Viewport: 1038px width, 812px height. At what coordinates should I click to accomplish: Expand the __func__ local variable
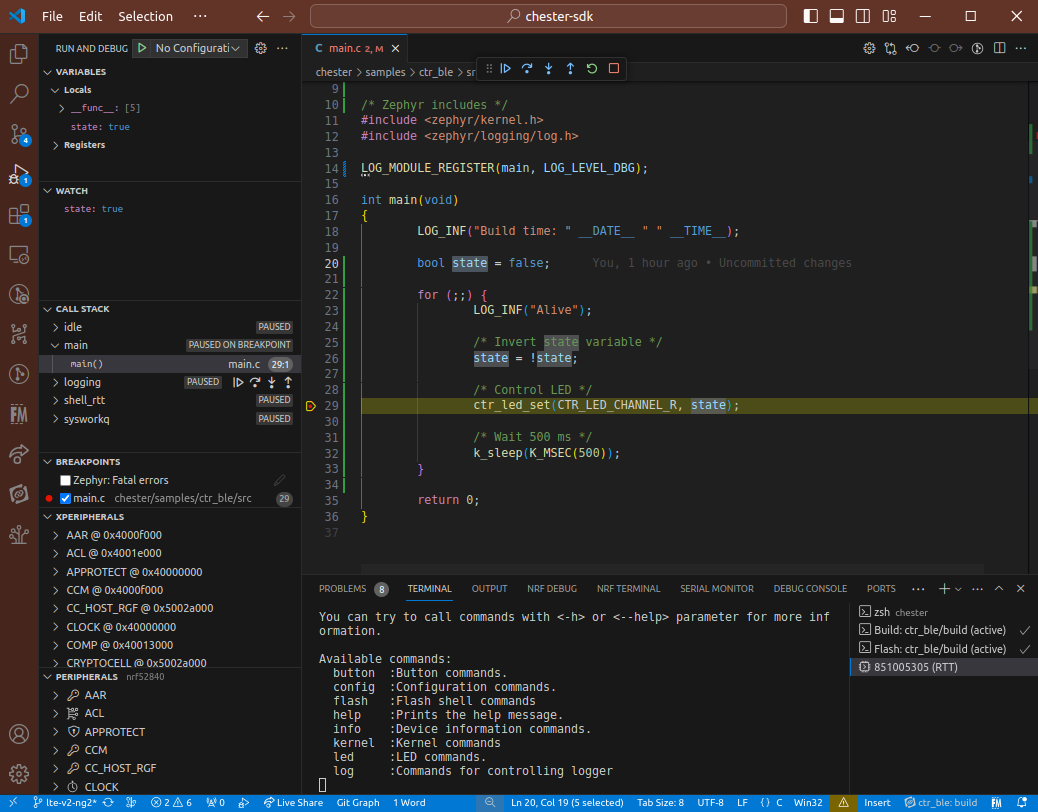point(62,108)
